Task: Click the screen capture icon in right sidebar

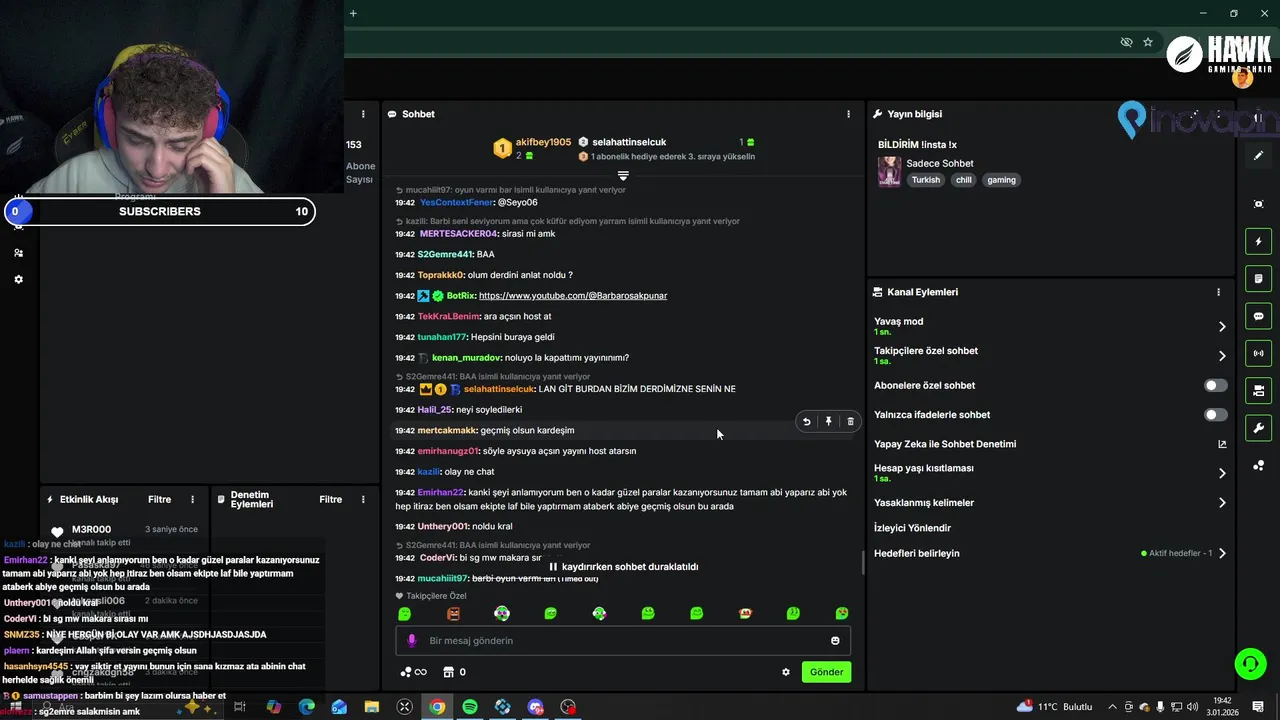Action: [x=1258, y=204]
